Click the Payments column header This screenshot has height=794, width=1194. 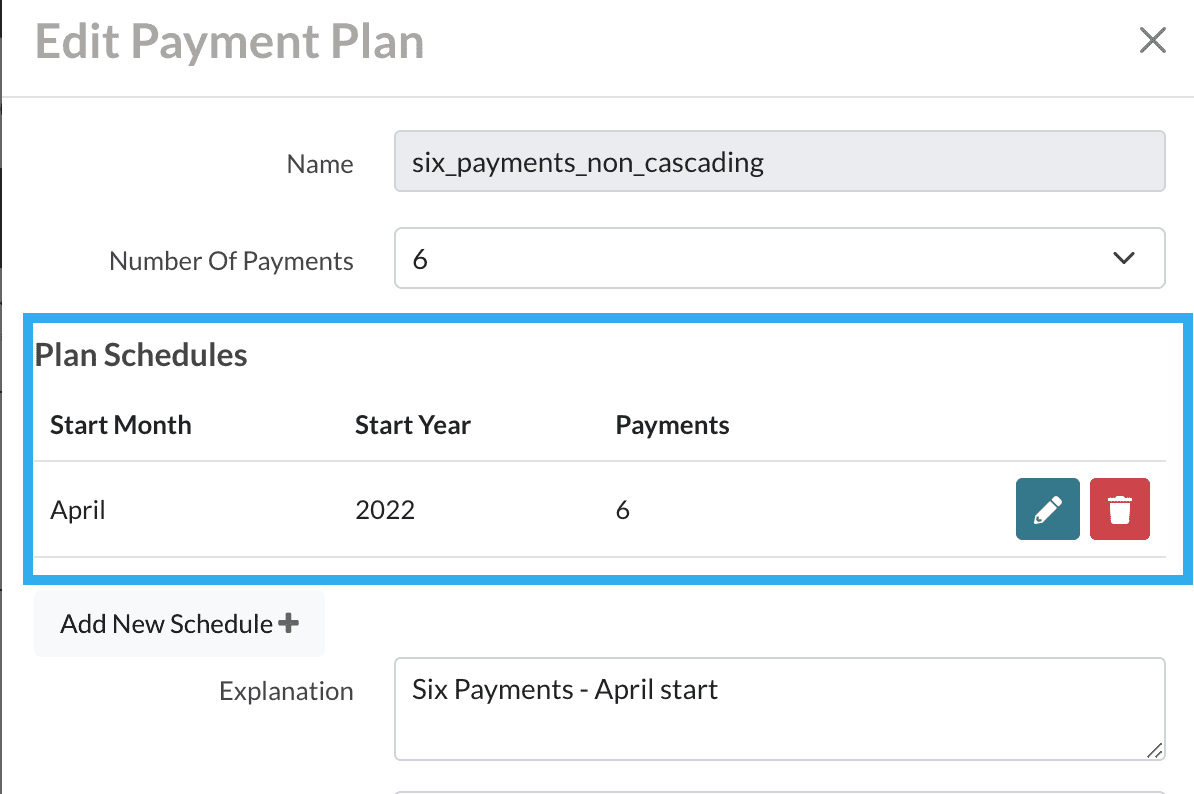(672, 425)
